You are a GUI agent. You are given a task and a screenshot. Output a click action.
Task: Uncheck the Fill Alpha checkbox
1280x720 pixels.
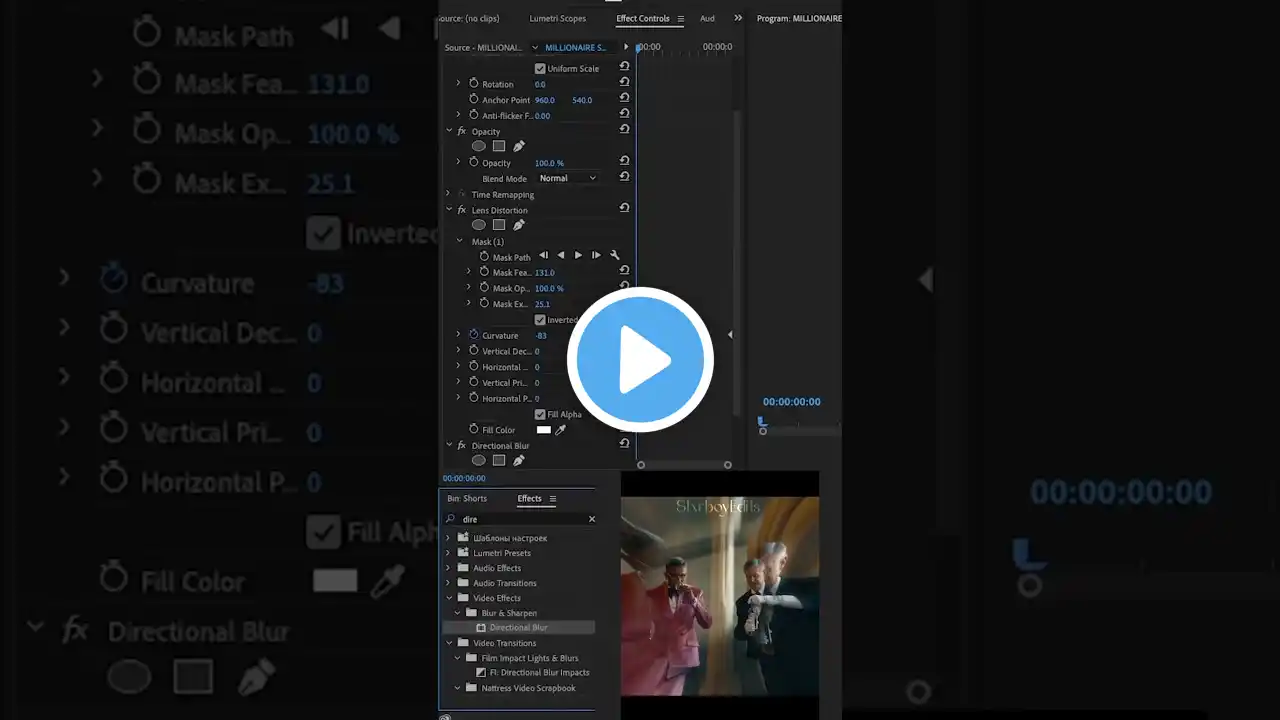point(540,414)
